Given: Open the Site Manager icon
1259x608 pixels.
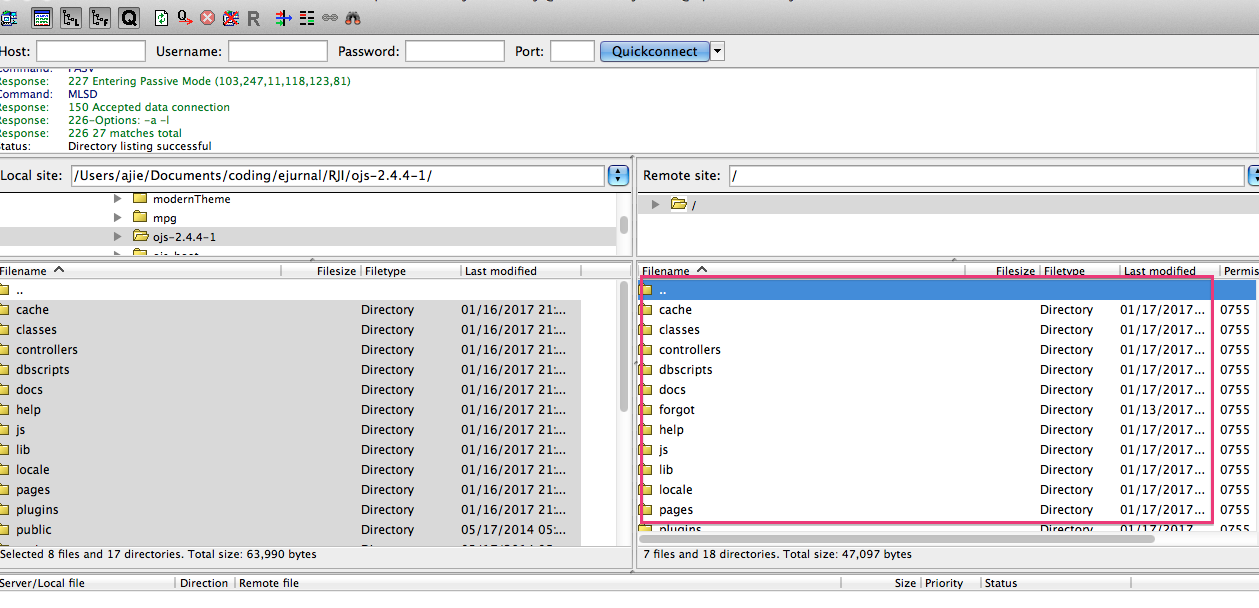Looking at the screenshot, I should click(x=8, y=17).
